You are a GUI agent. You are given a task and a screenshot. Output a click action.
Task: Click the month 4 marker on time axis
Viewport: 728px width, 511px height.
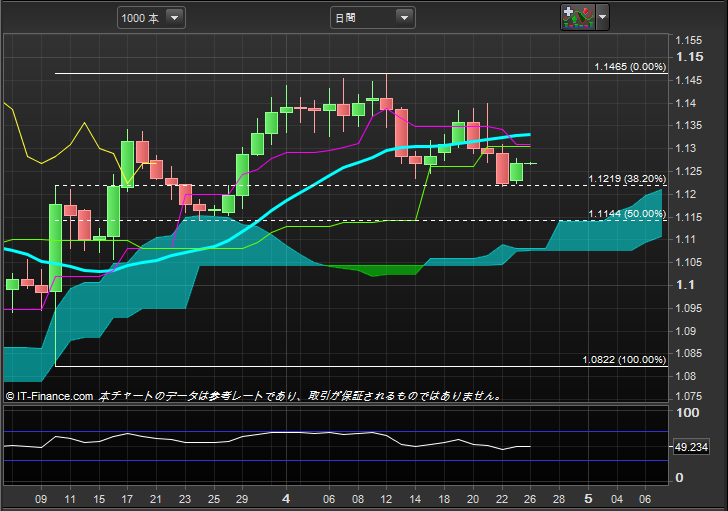tap(286, 499)
